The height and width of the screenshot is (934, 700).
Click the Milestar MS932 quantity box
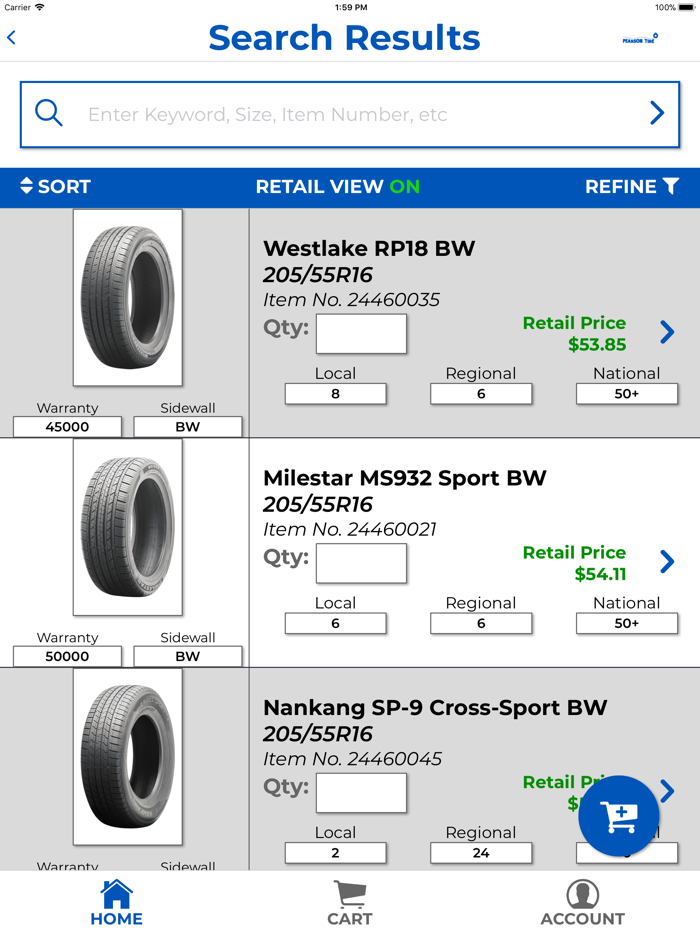361,564
